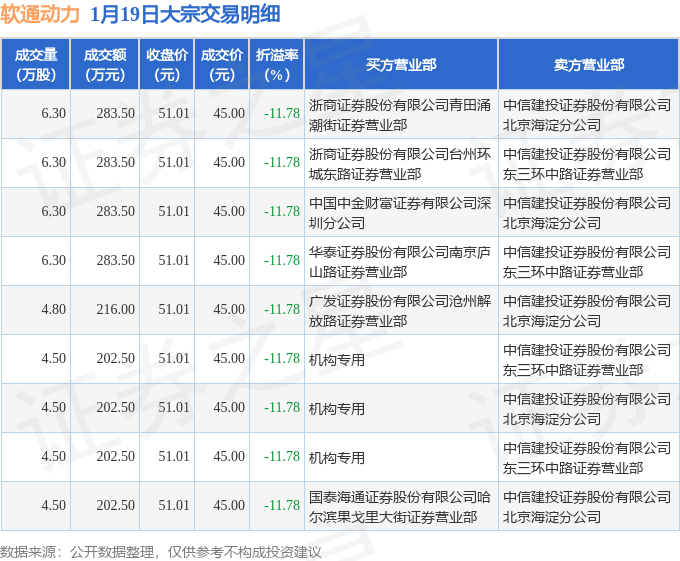Select buyer 广发证券沧州解放路证券营业部

[400, 311]
